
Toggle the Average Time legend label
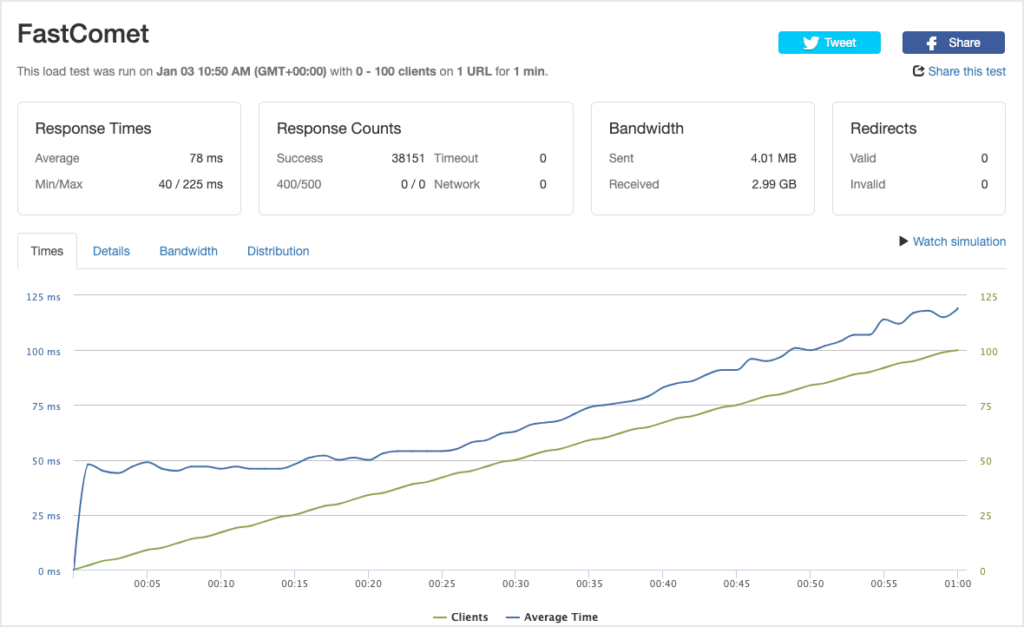coord(560,617)
